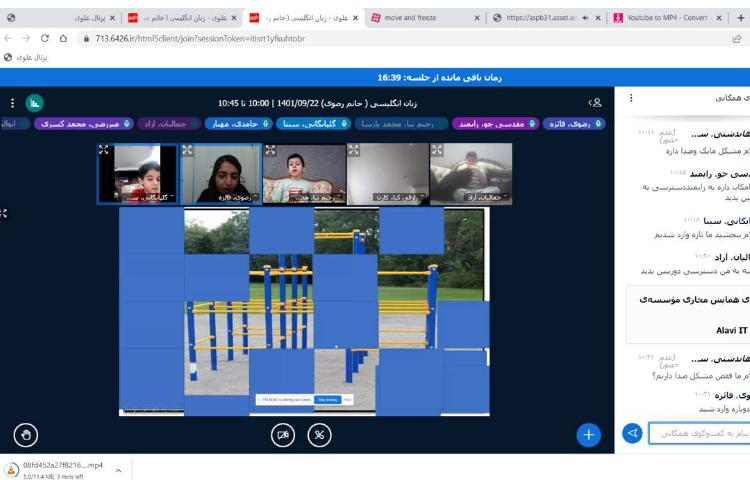Reload the page with the refresh icon
Screen dimensions: 750x480
tap(46, 38)
